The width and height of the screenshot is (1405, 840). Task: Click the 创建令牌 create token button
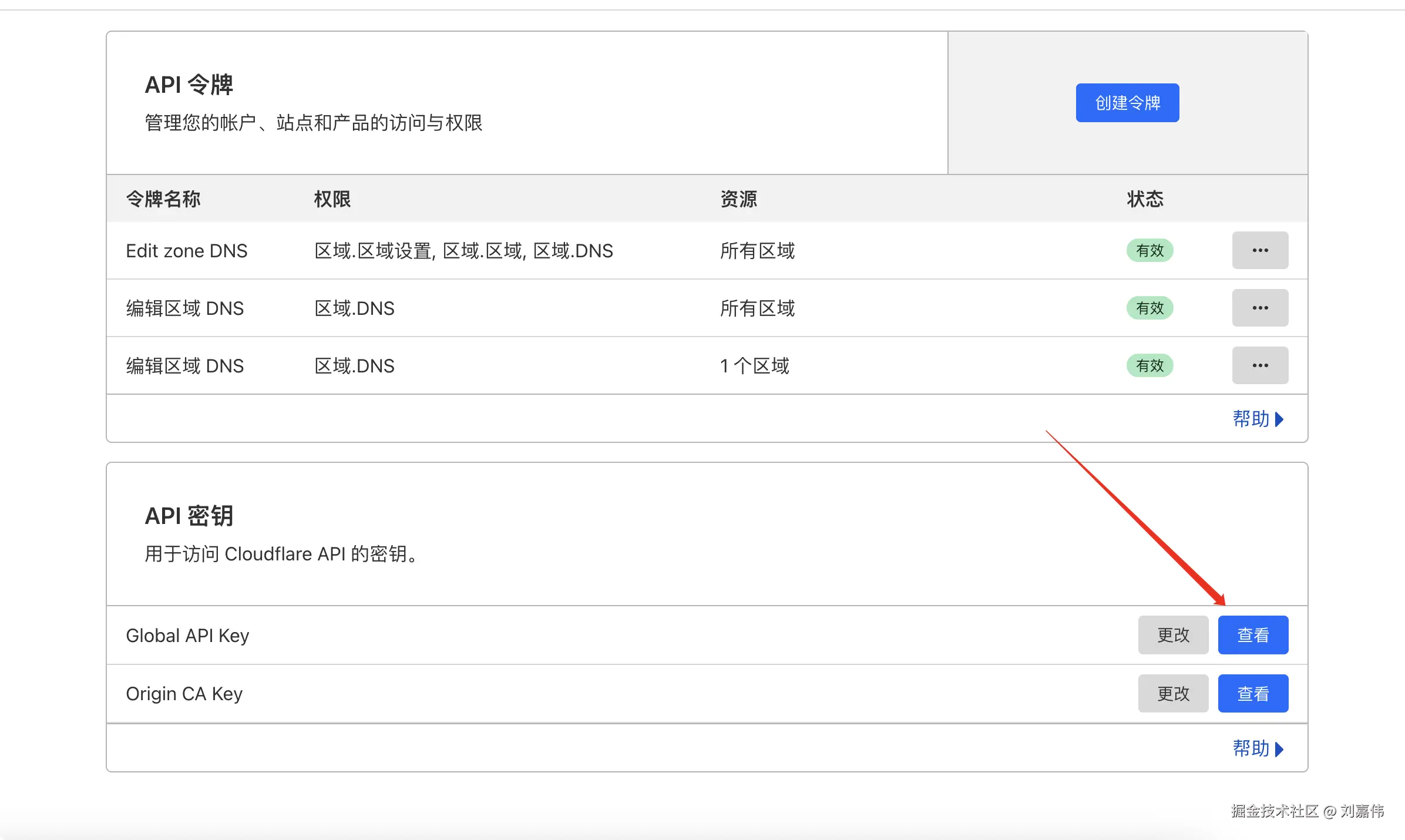tap(1127, 103)
